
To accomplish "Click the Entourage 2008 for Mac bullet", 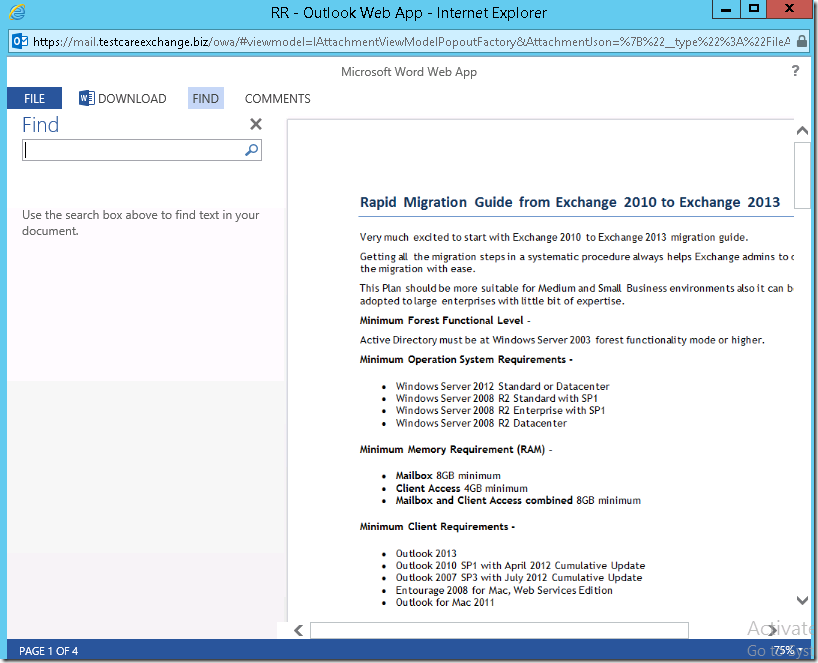I will click(x=504, y=590).
